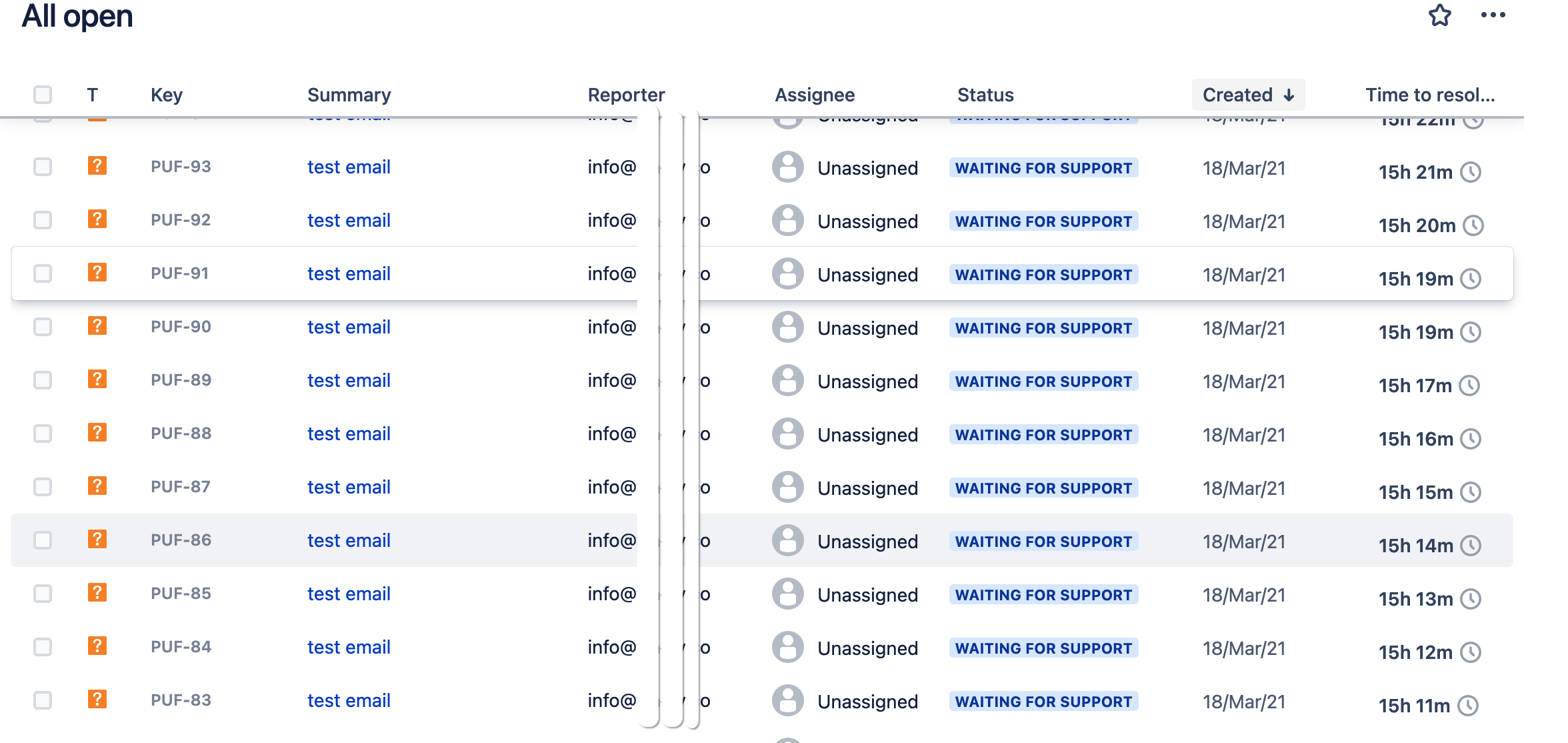Click the question type icon for PUF-83
1568x743 pixels.
coord(97,699)
